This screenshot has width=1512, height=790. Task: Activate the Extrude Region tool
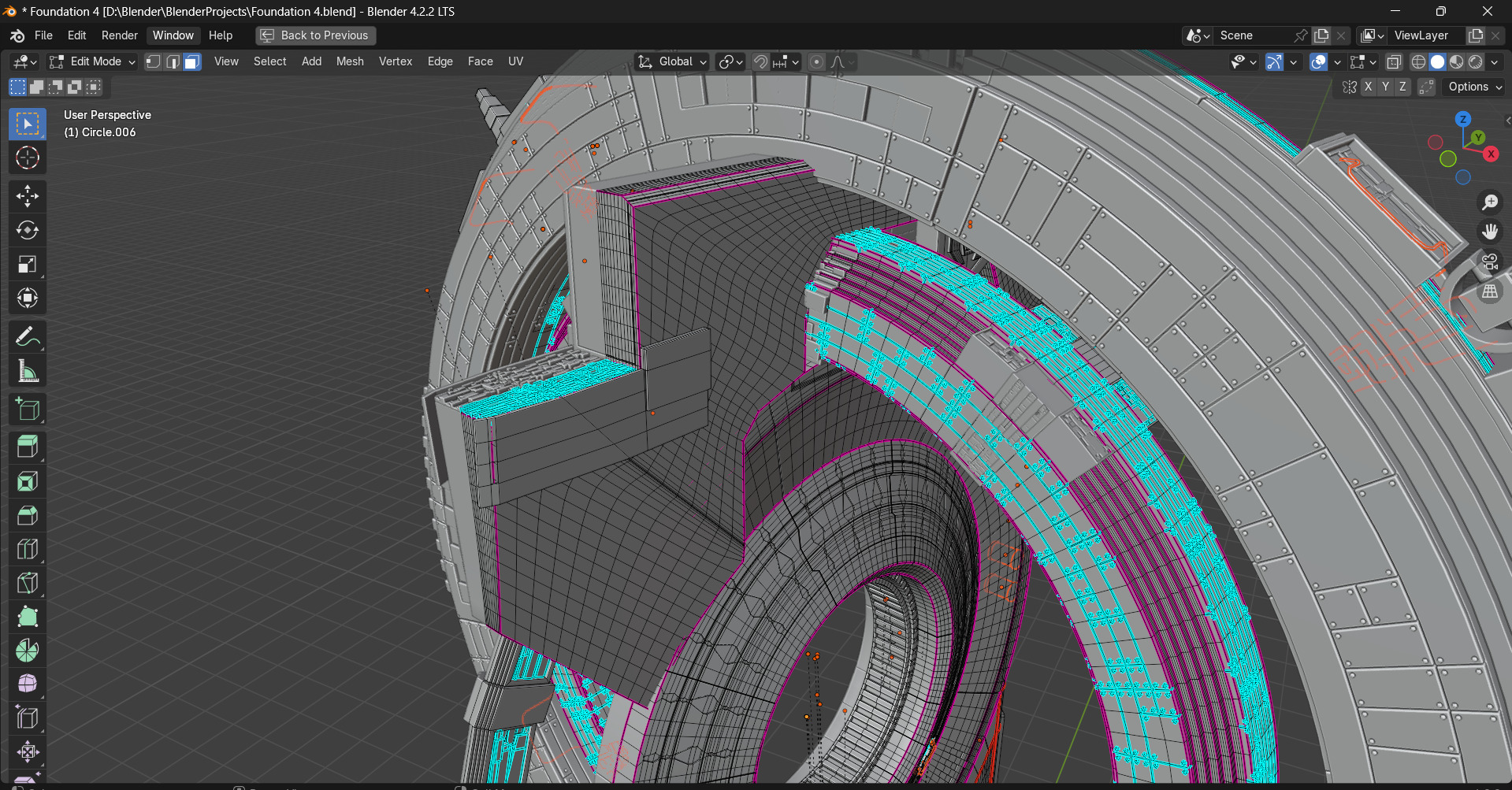tap(28, 447)
